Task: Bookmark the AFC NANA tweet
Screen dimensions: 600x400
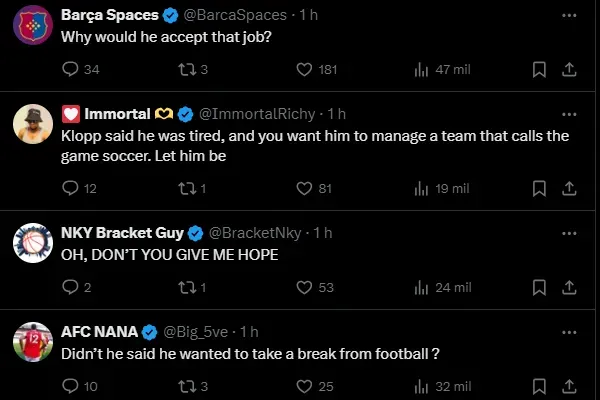Action: [538, 386]
